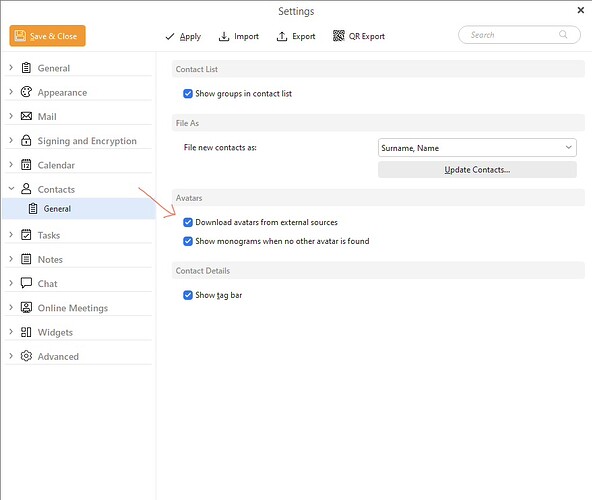
Task: Uncheck Show groups in contact list
Action: click(x=188, y=94)
